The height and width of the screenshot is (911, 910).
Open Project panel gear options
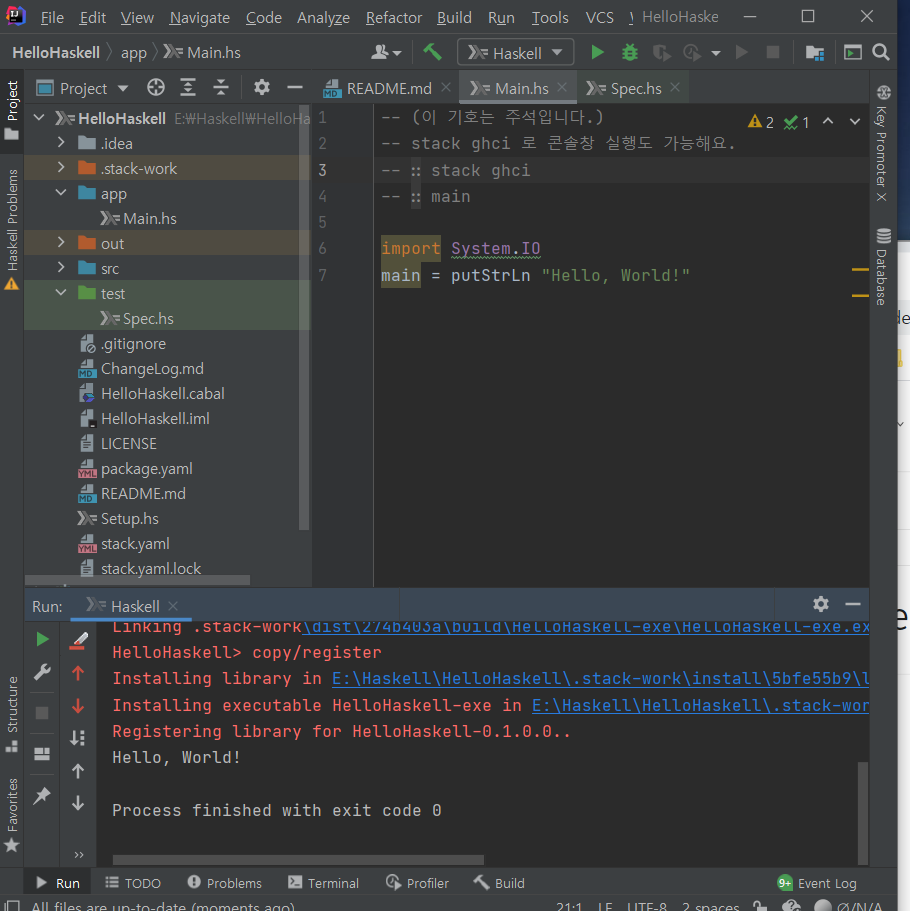pyautogui.click(x=261, y=88)
